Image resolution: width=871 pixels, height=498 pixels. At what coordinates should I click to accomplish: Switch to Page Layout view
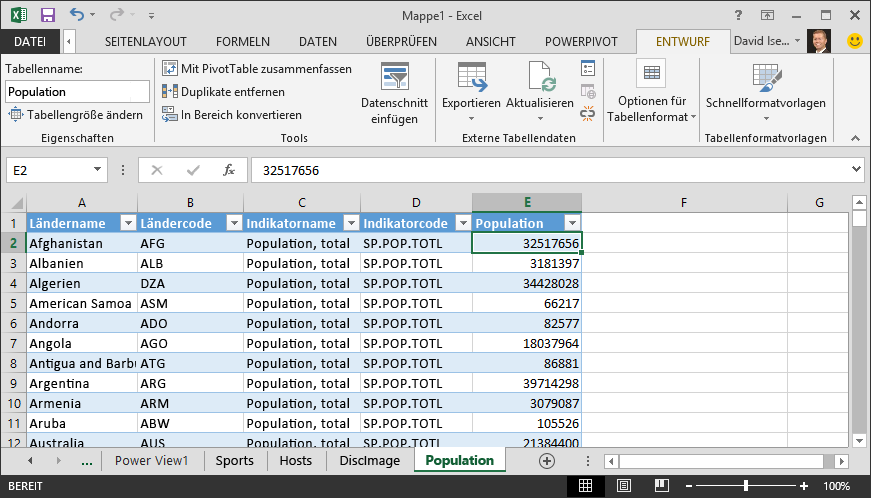click(x=624, y=486)
